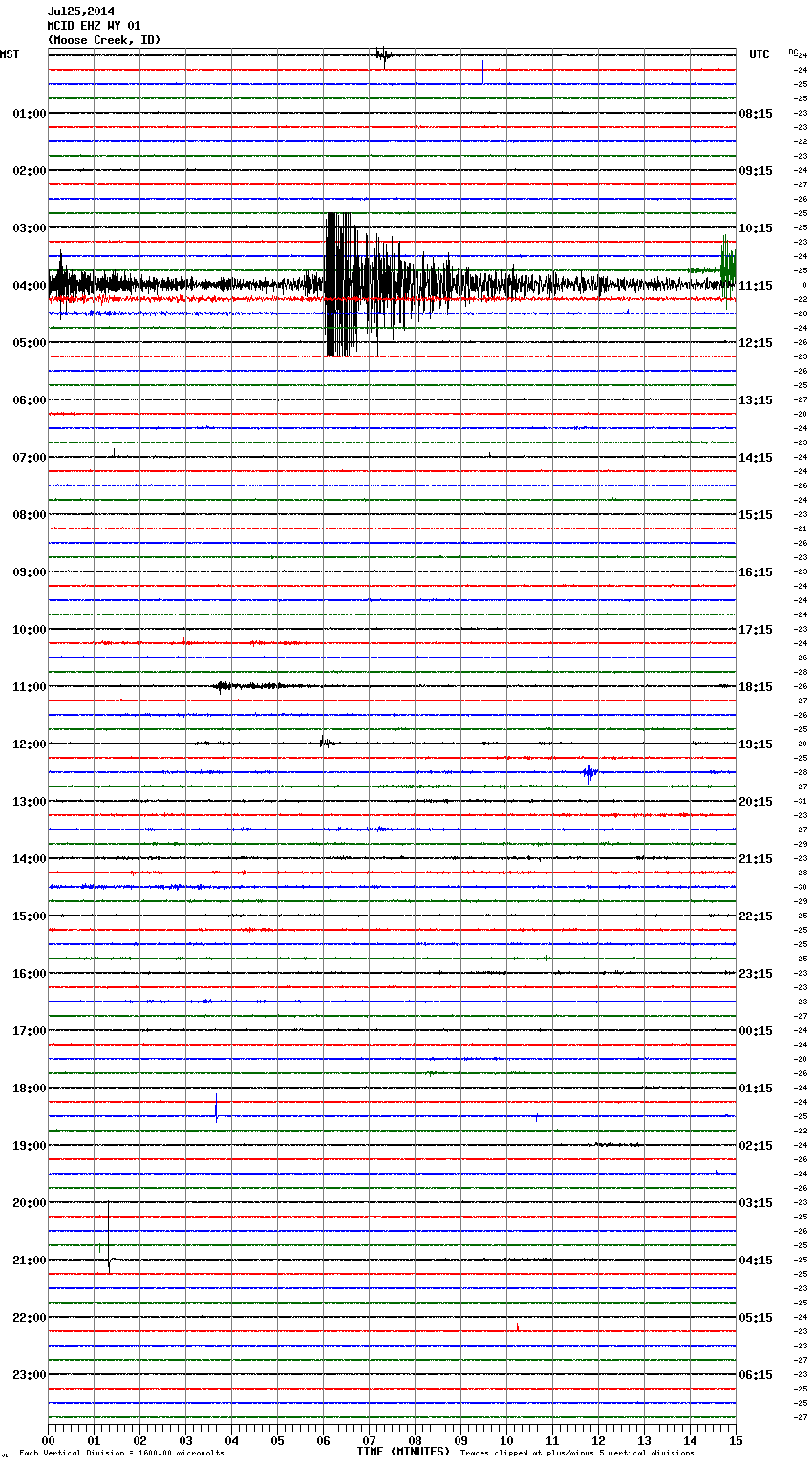The height and width of the screenshot is (1466, 812).
Task: Click the black spike near minute 01 on 21:00 trace
Action: [109, 1239]
